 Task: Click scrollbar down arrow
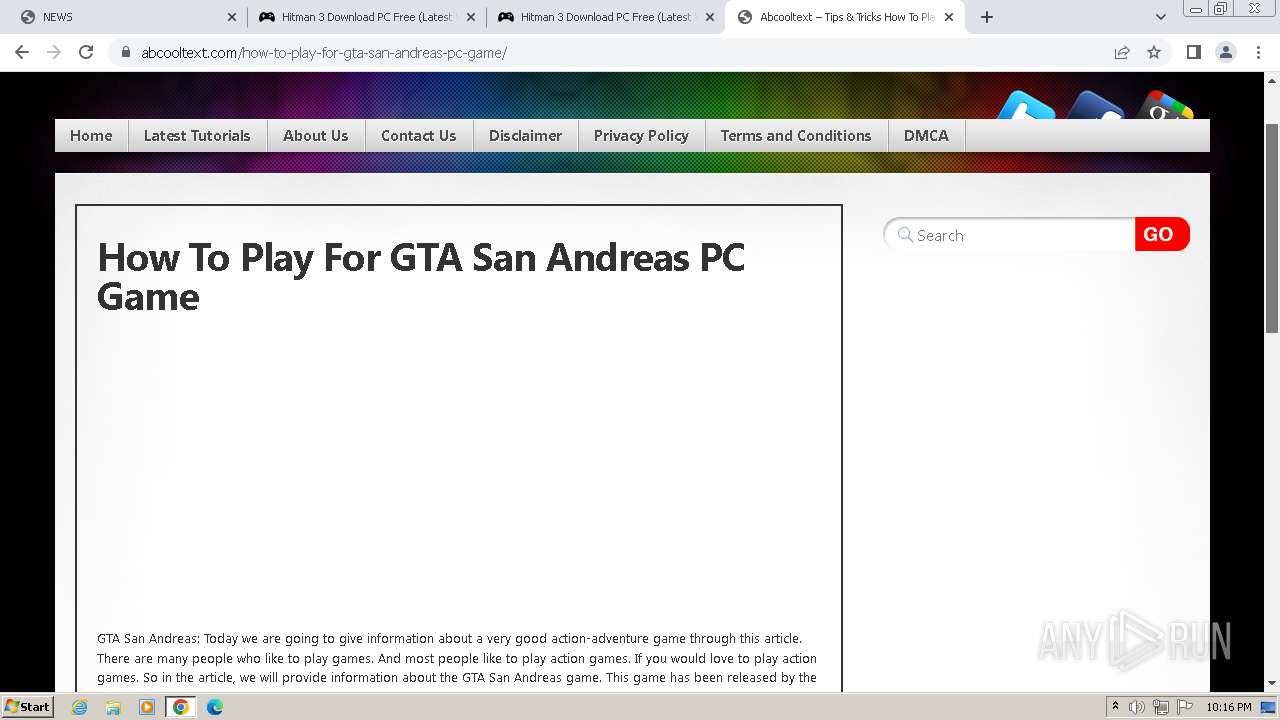1272,684
